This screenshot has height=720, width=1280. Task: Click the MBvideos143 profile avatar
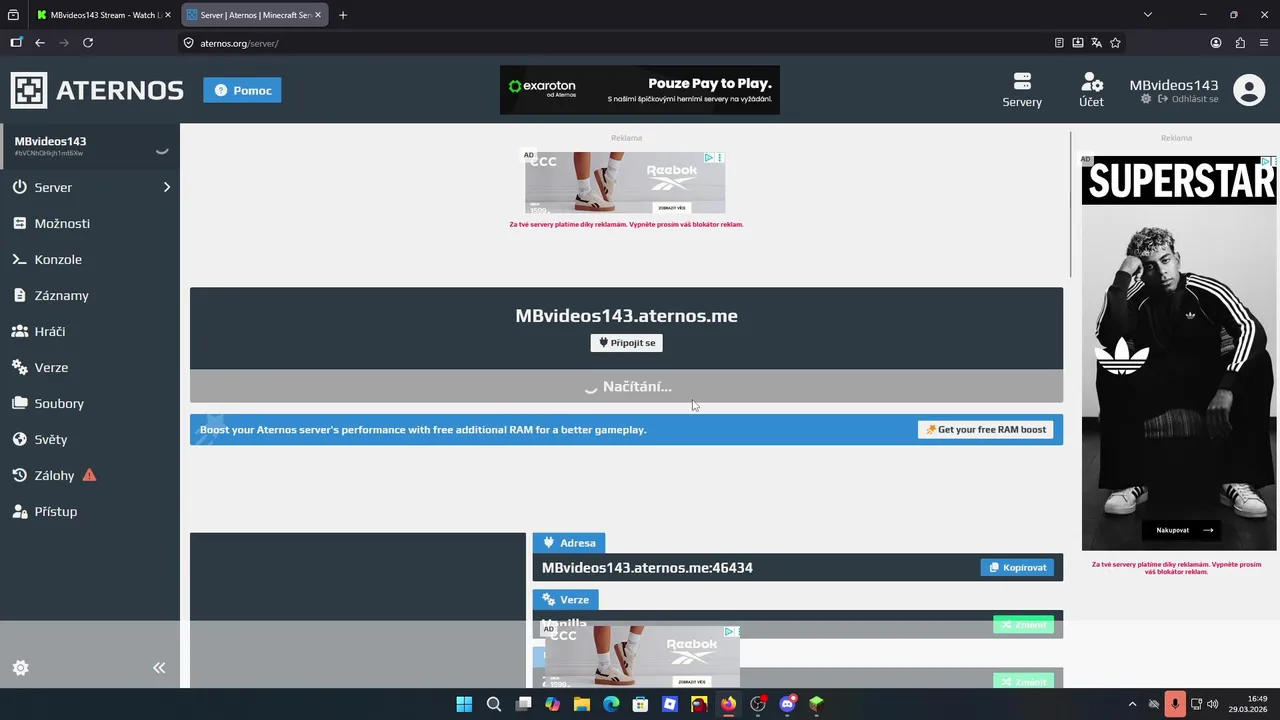pos(1249,90)
